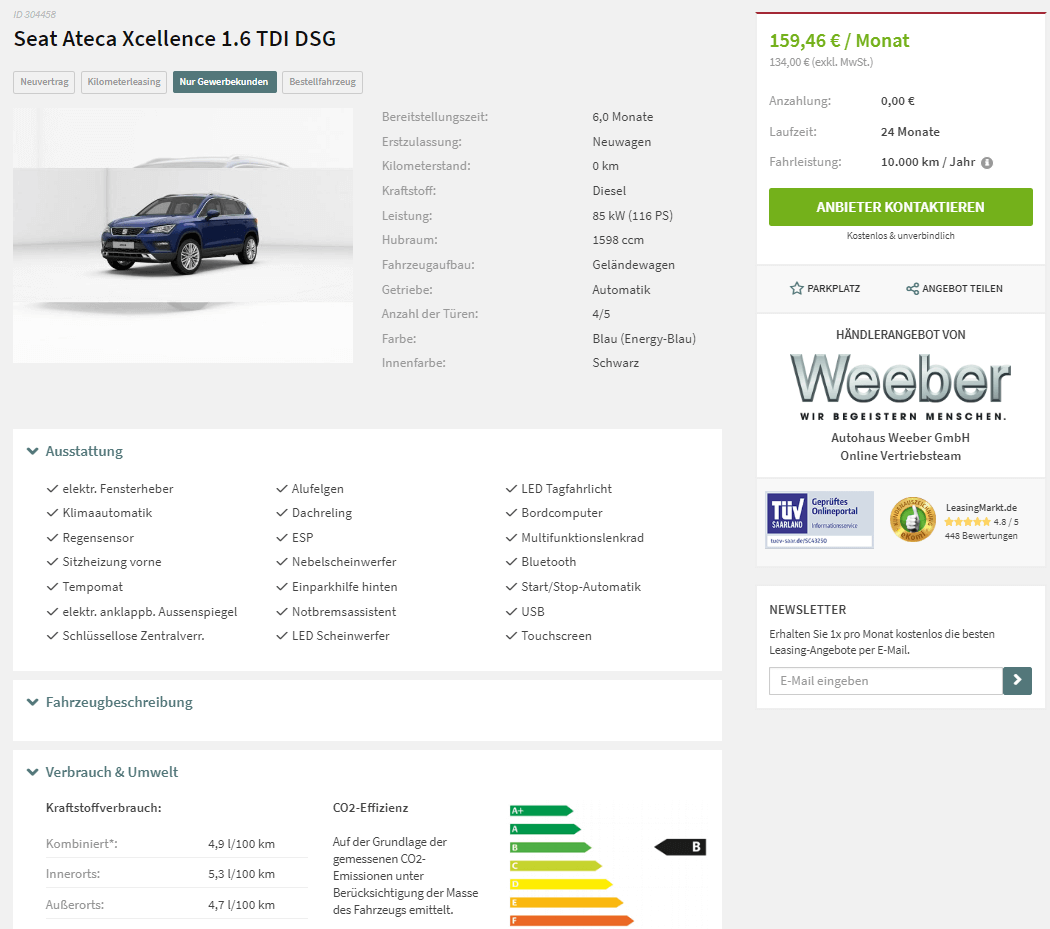Click the Blau (Energy-Blau) color value
This screenshot has height=929, width=1050.
644,339
